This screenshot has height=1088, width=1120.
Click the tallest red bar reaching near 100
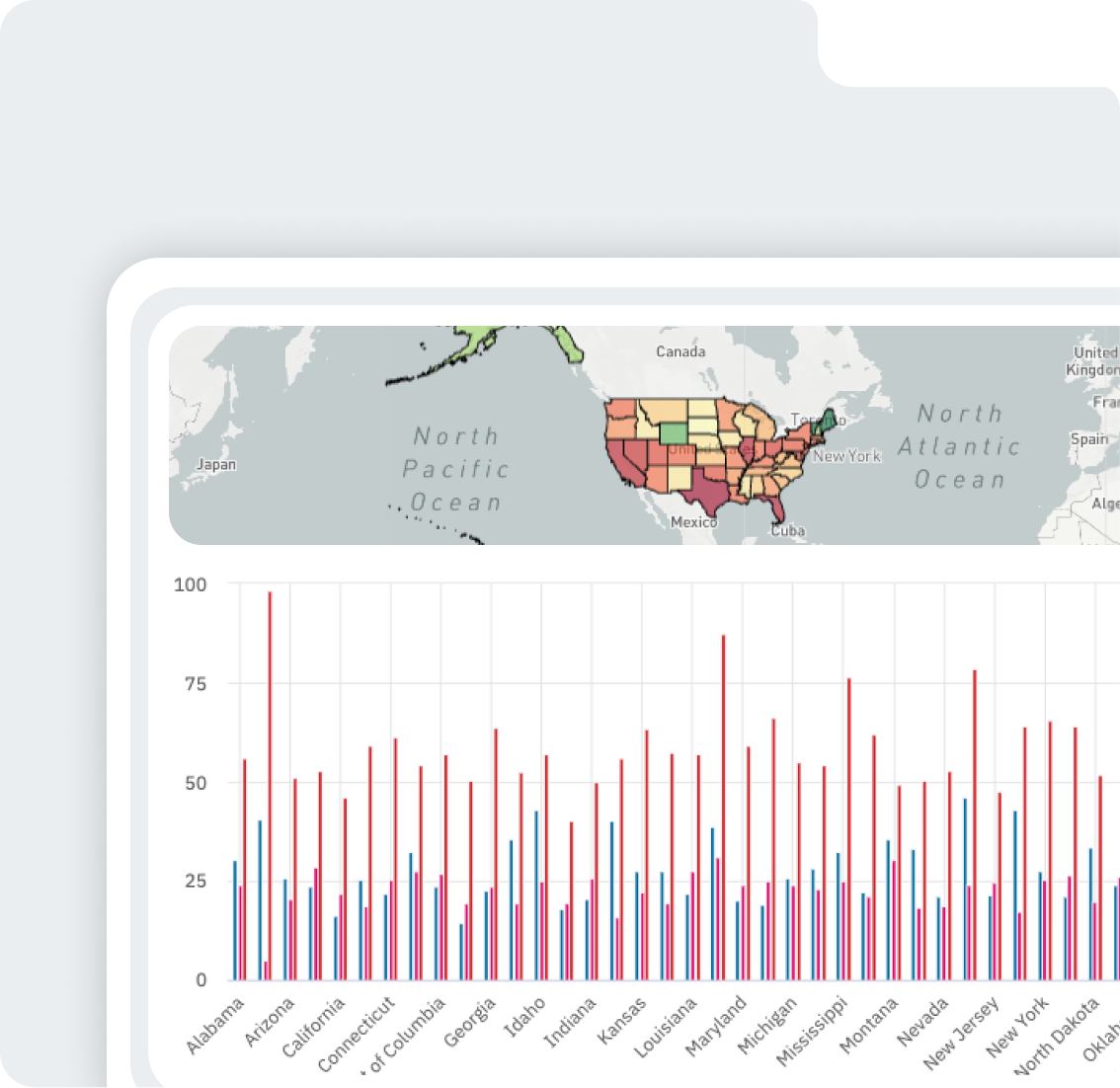pyautogui.click(x=270, y=785)
